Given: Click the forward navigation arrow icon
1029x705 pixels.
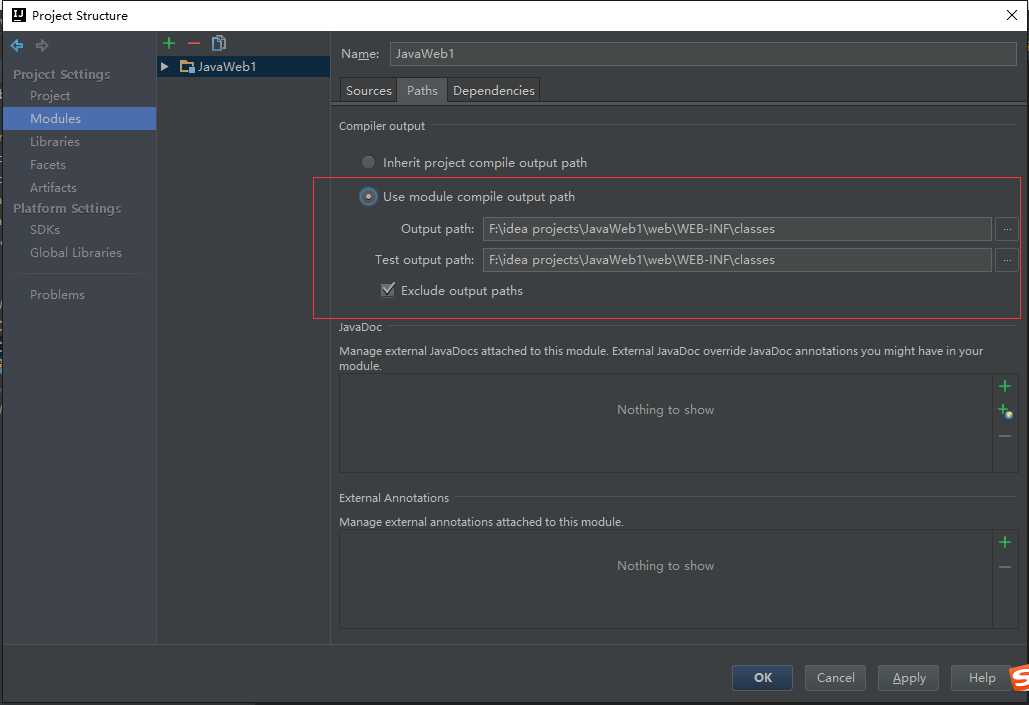Looking at the screenshot, I should pyautogui.click(x=42, y=45).
